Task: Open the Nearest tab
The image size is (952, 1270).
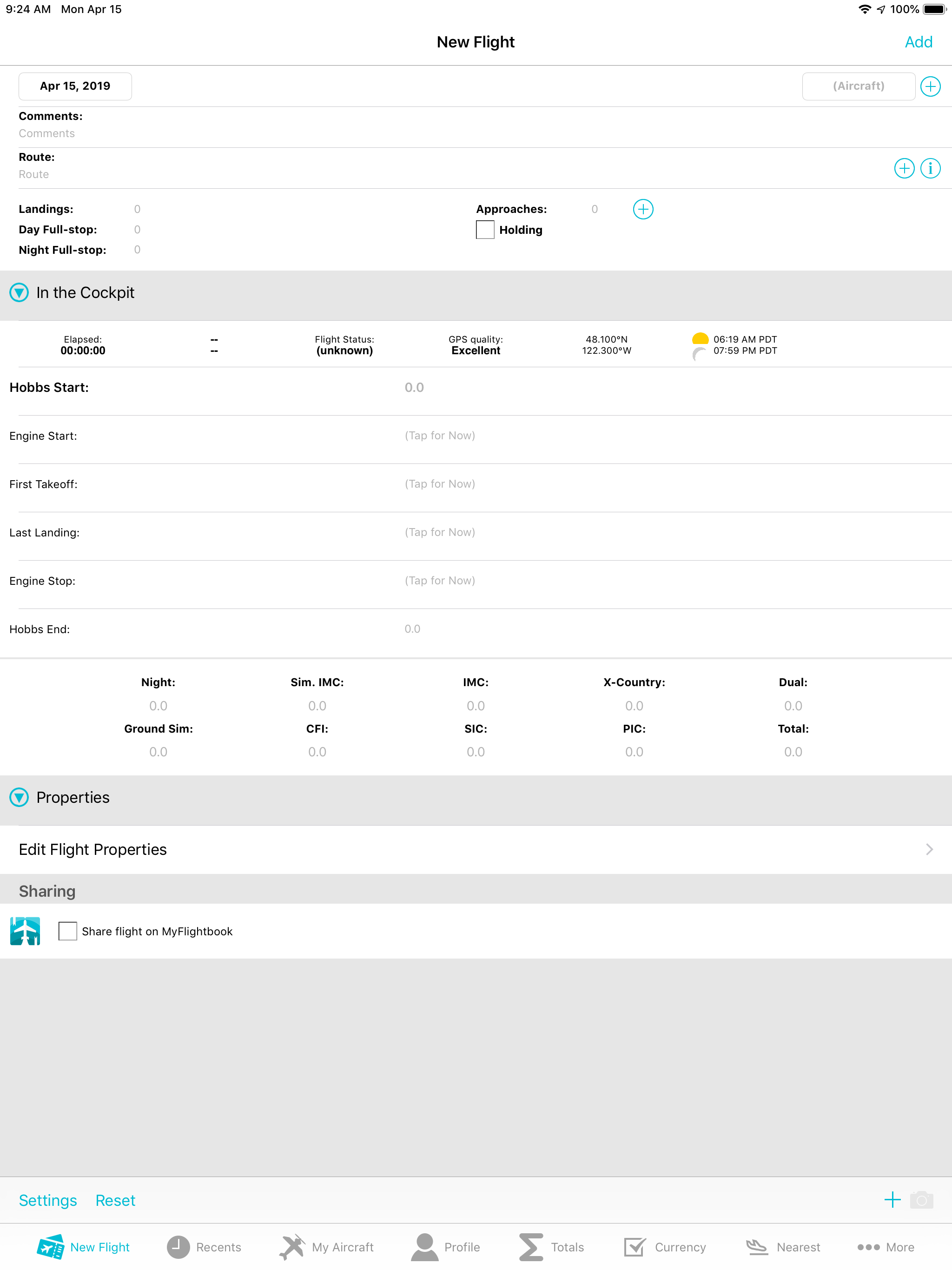Action: point(783,1246)
